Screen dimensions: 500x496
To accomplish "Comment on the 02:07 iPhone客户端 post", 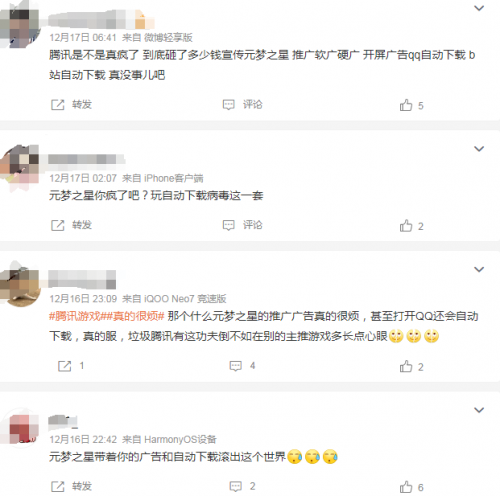I will click(242, 225).
